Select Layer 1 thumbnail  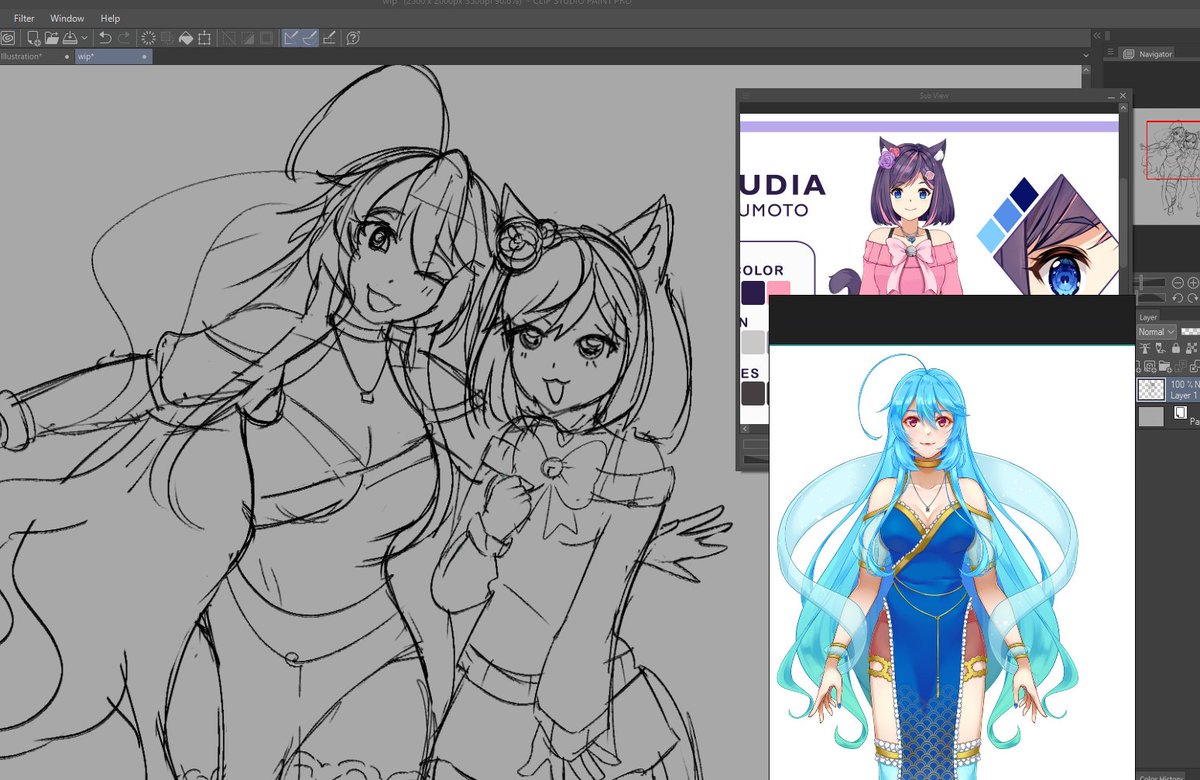coord(1151,389)
